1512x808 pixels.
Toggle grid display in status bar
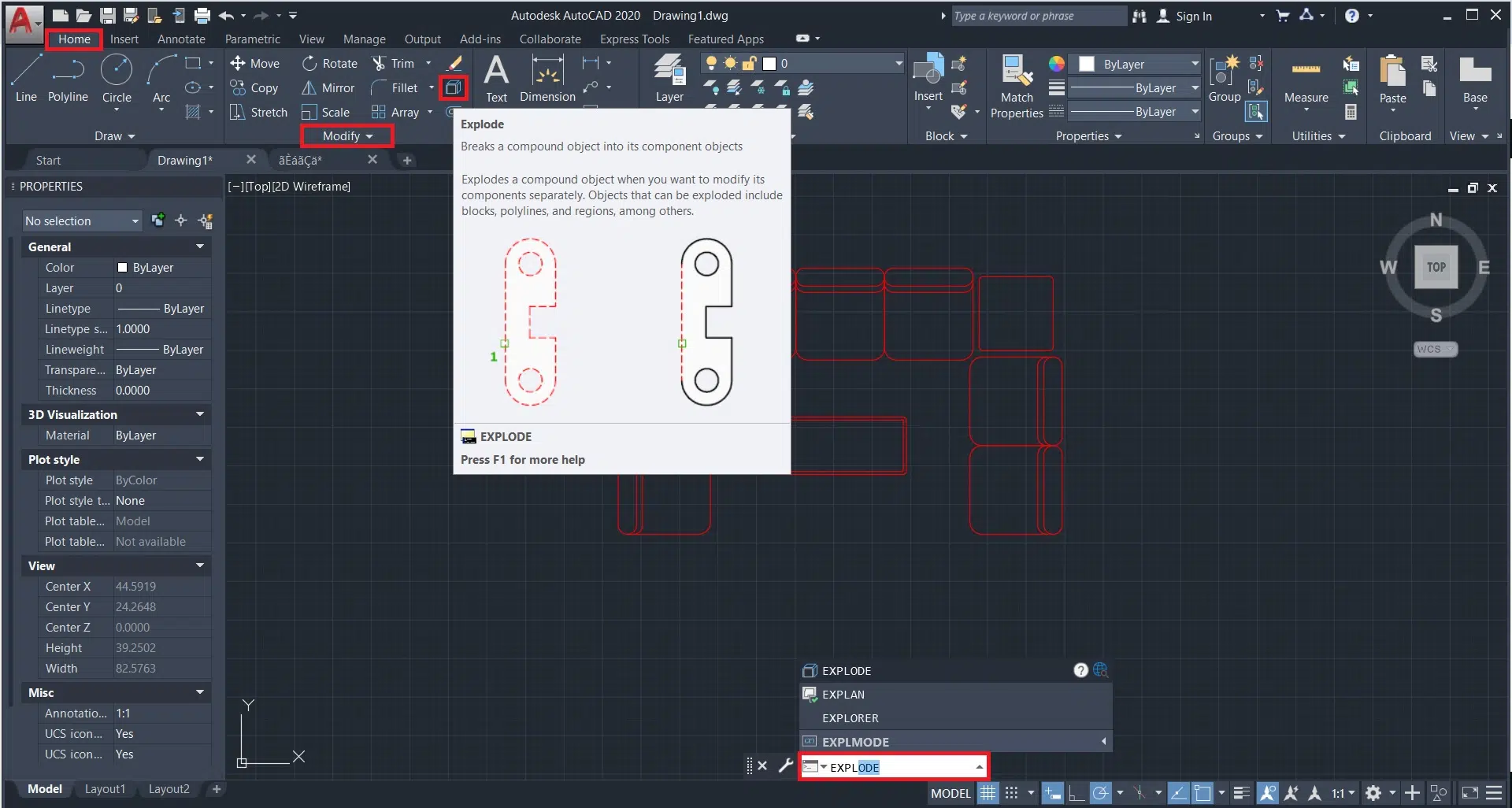pyautogui.click(x=988, y=793)
